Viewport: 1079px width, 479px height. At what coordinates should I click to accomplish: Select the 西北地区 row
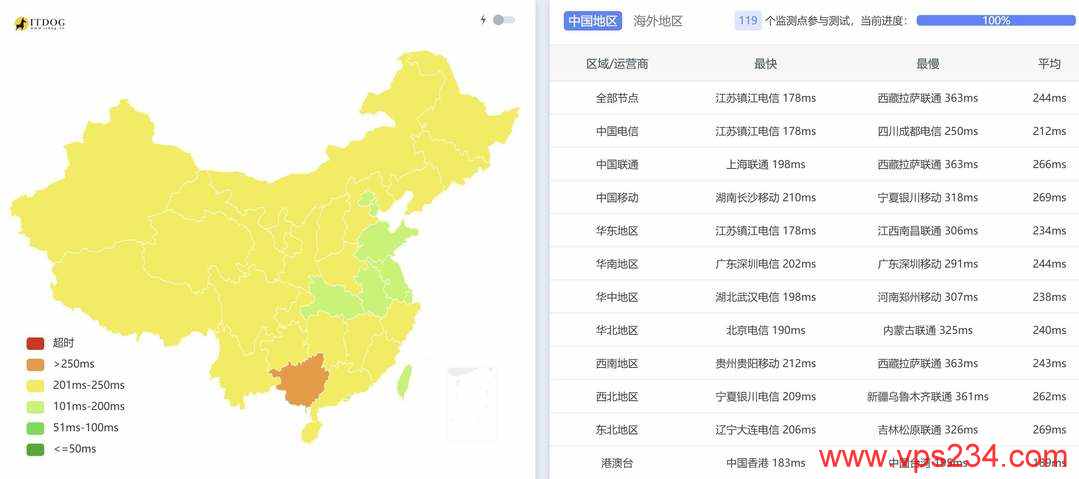tap(814, 396)
